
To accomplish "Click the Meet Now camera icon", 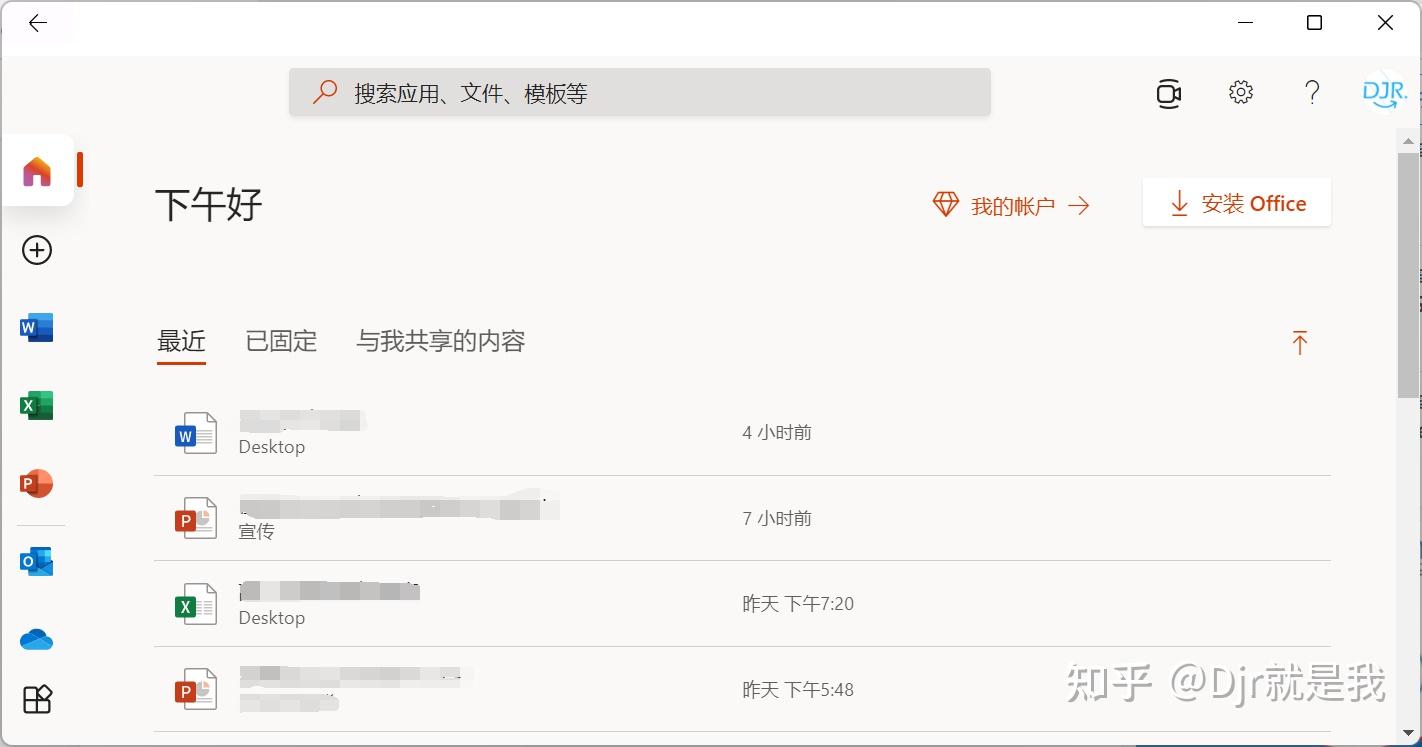I will [1169, 93].
